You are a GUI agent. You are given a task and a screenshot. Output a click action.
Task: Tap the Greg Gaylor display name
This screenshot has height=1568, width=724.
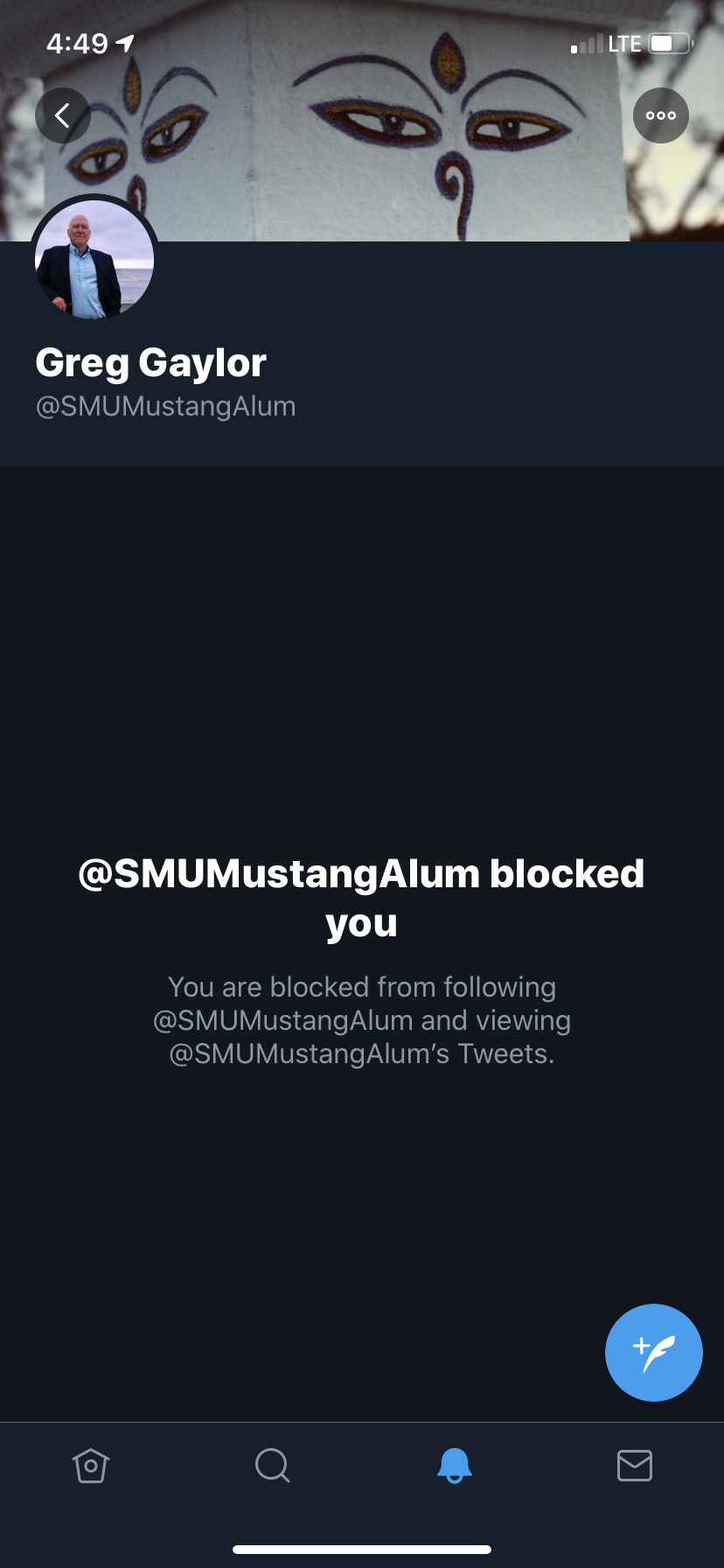coord(150,362)
